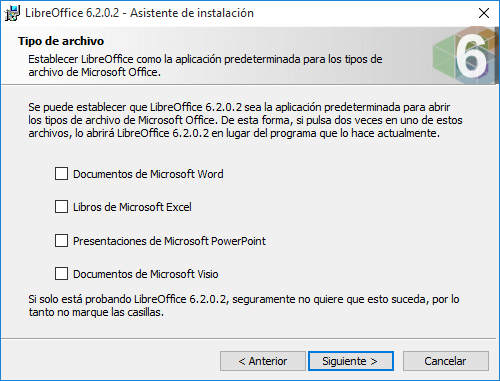Click the "Establecer LibreOffice como la aplicación" description

click(x=205, y=65)
